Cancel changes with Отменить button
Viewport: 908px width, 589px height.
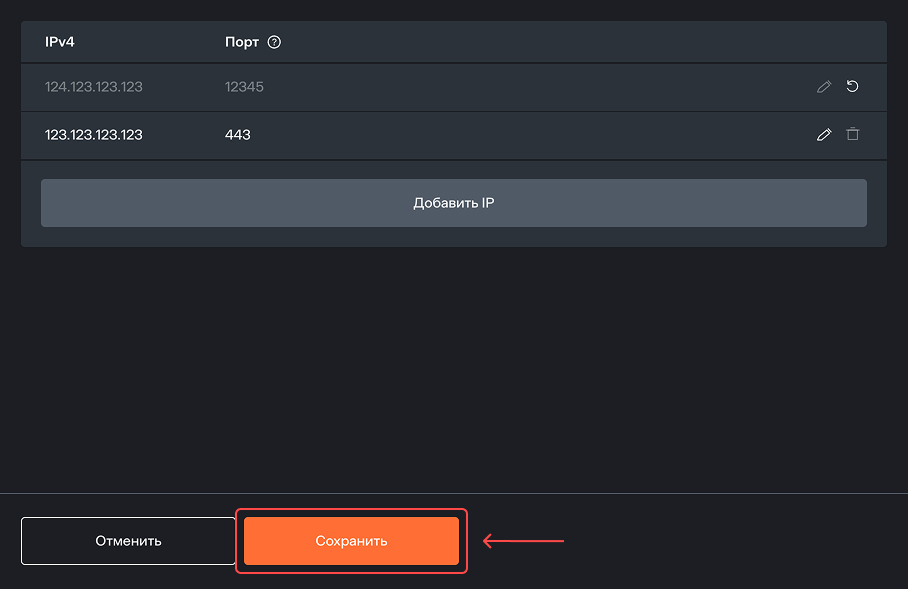click(128, 541)
